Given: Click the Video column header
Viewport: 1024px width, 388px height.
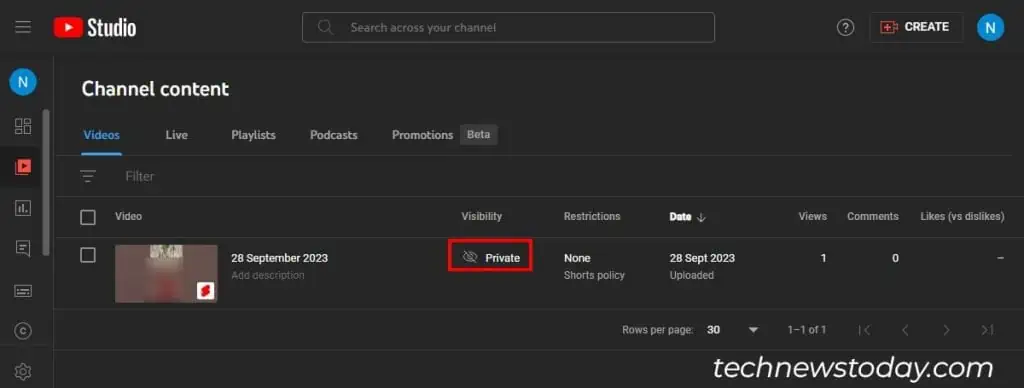Looking at the screenshot, I should pyautogui.click(x=128, y=216).
